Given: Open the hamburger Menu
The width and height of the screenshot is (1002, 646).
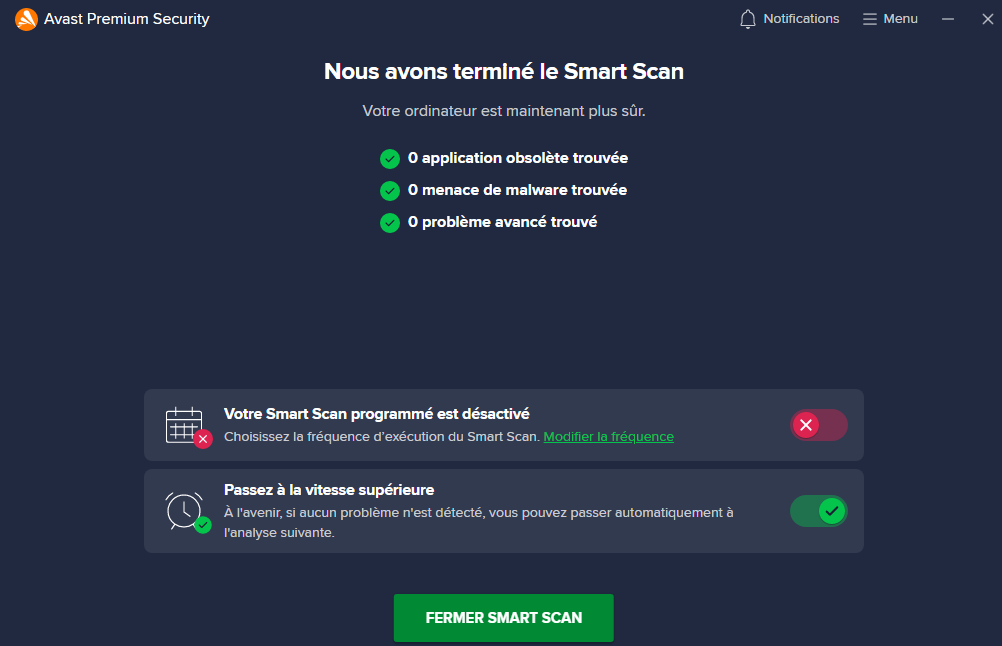Looking at the screenshot, I should [x=890, y=19].
